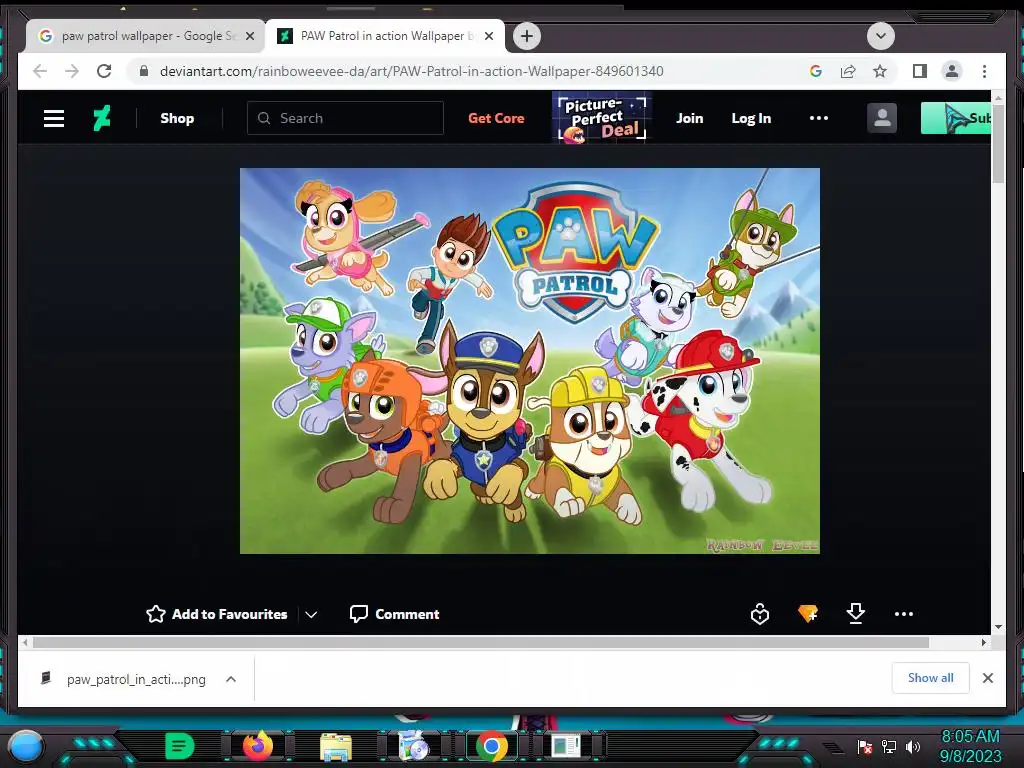
Task: Toggle the Chrome side panel
Action: click(x=920, y=71)
